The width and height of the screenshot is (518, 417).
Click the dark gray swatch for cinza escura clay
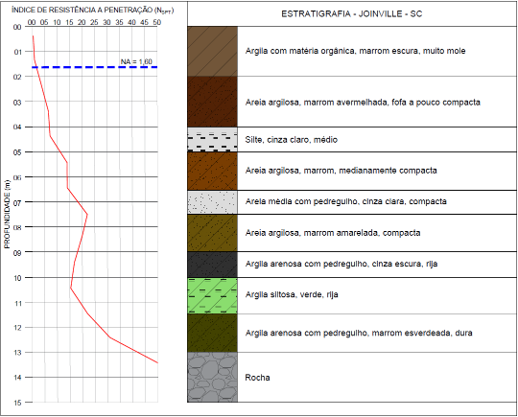[x=212, y=264]
